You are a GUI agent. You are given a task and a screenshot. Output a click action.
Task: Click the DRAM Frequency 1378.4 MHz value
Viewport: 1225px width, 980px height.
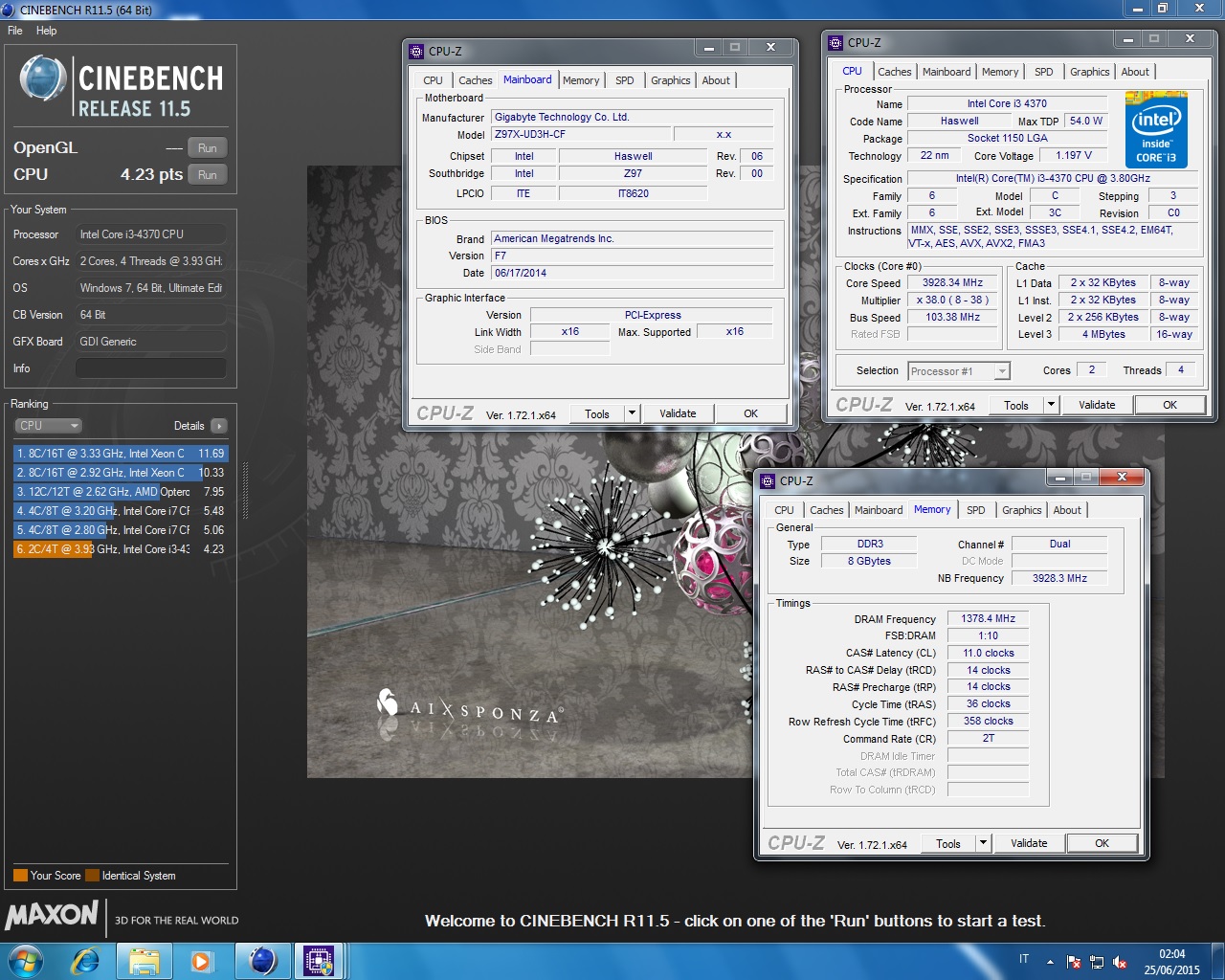click(x=988, y=619)
